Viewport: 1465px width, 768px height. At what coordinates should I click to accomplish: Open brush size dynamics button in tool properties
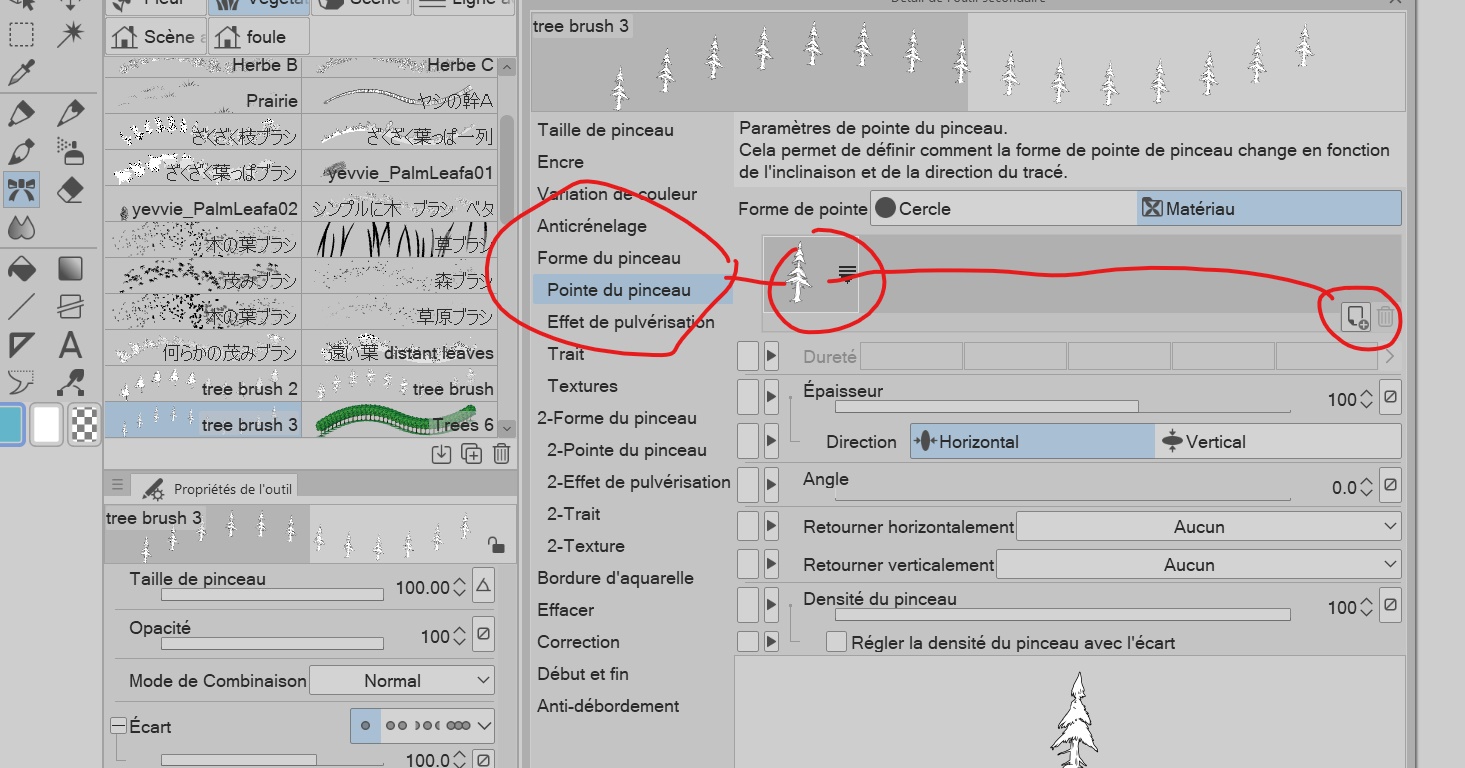click(483, 586)
